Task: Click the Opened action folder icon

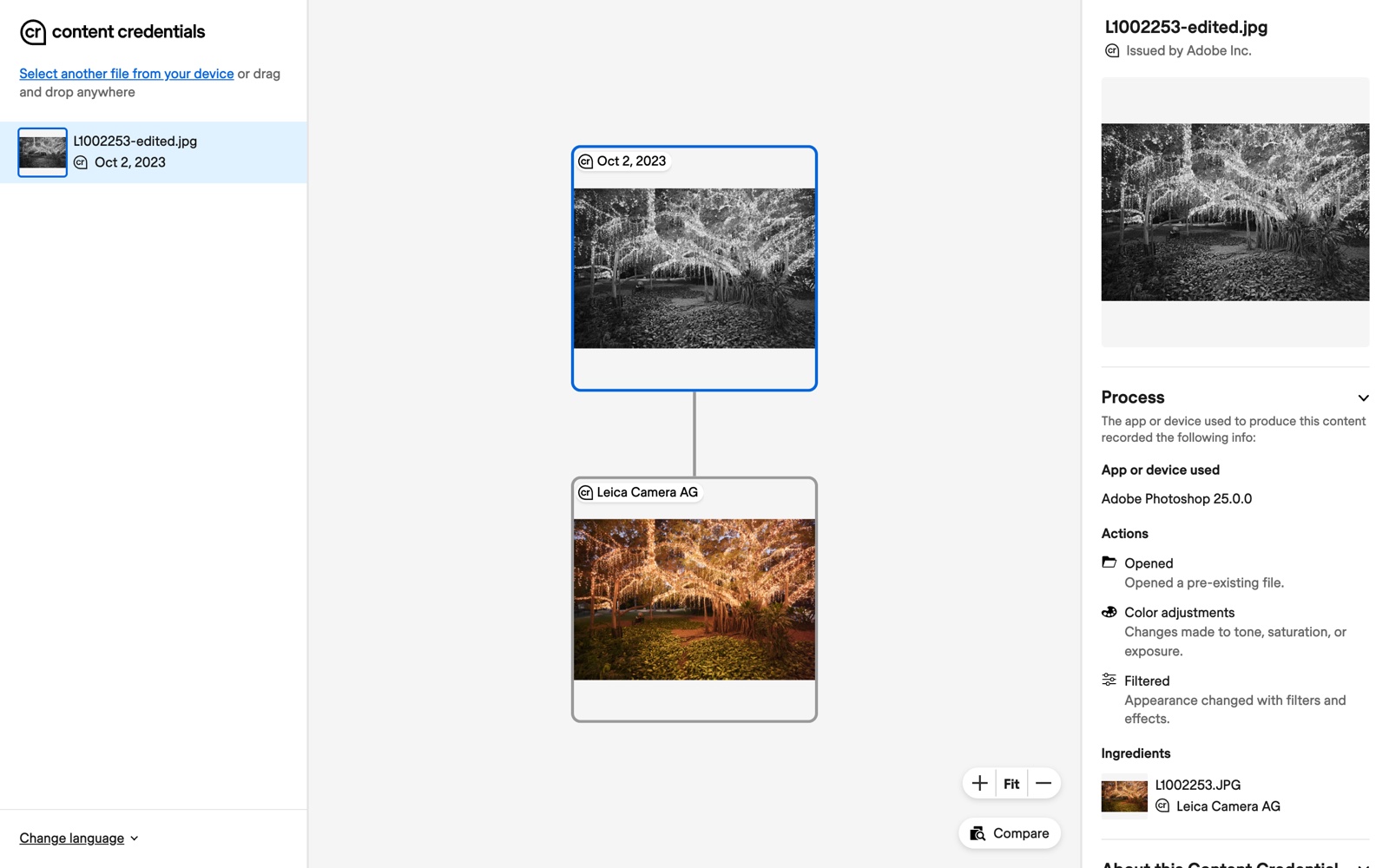Action: tap(1109, 562)
